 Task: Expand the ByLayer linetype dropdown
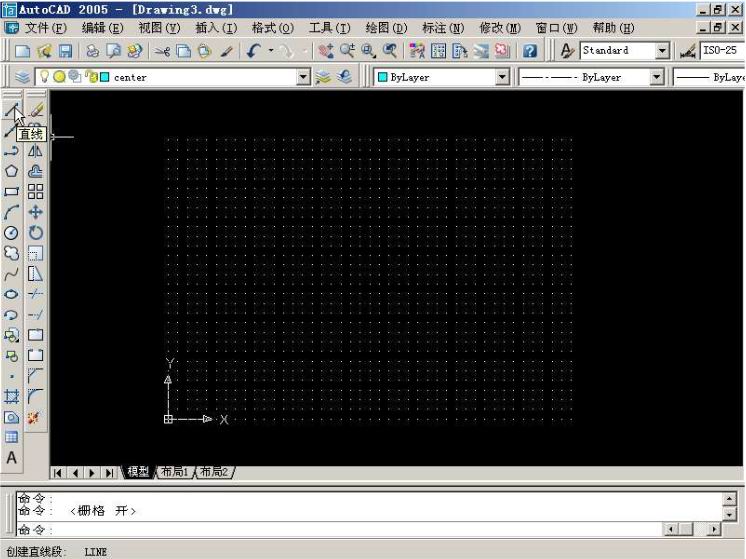[656, 77]
